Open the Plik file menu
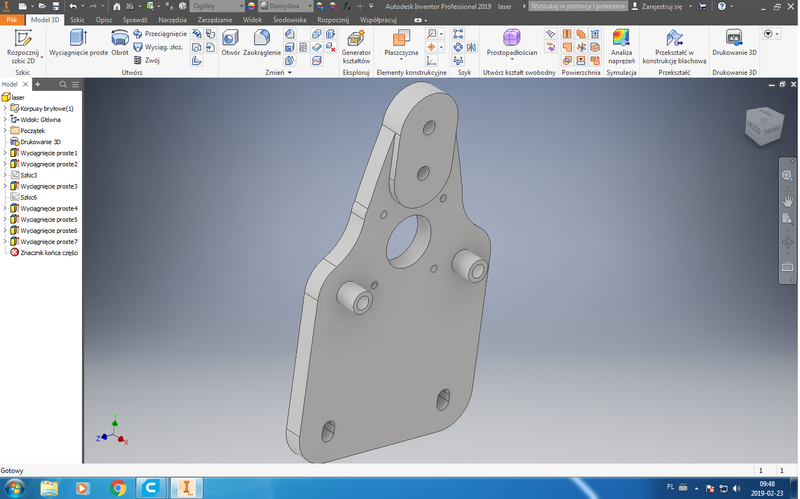The height and width of the screenshot is (499, 800). tap(12, 19)
